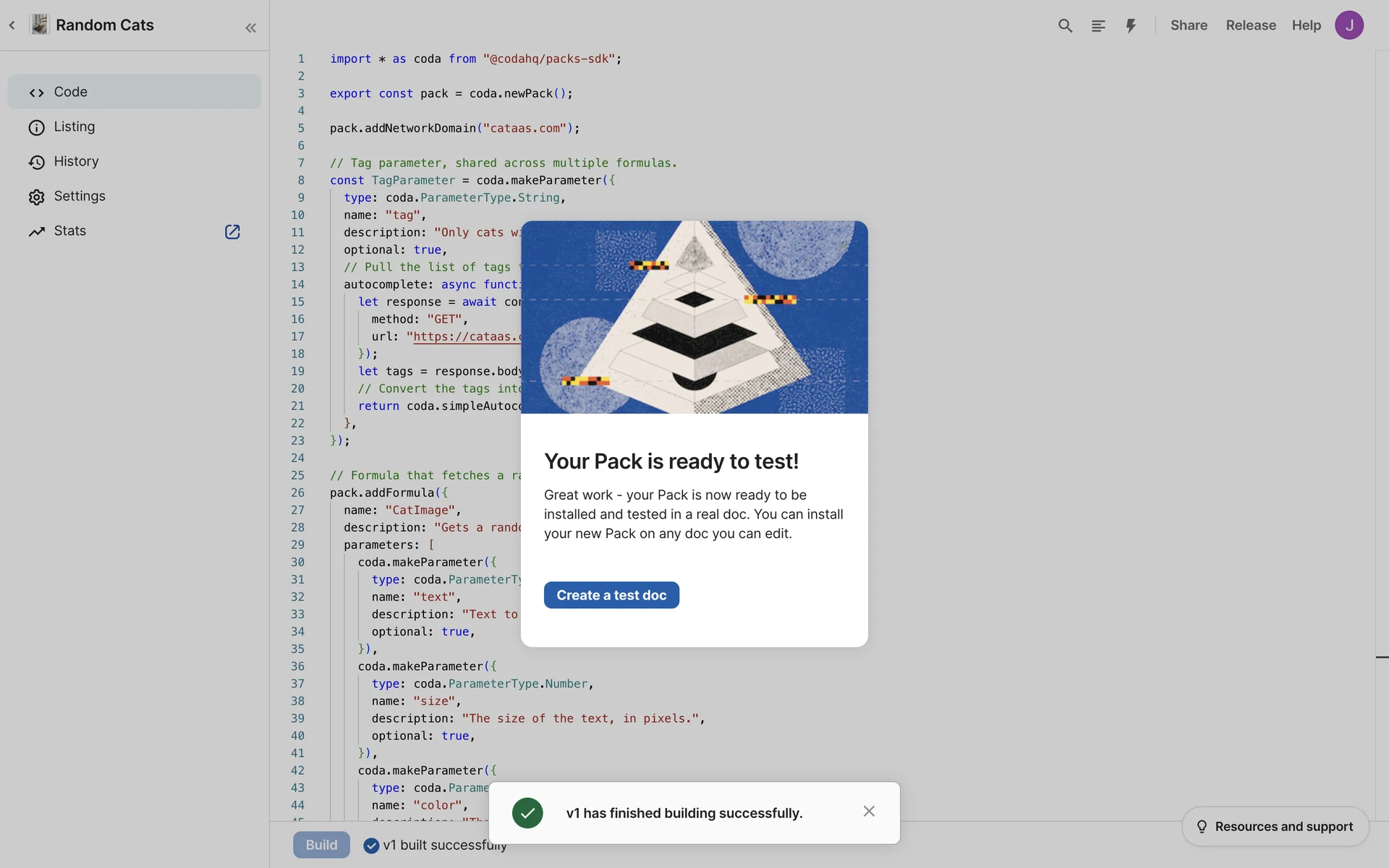The image size is (1389, 868).
Task: Open the History section
Action: click(76, 161)
